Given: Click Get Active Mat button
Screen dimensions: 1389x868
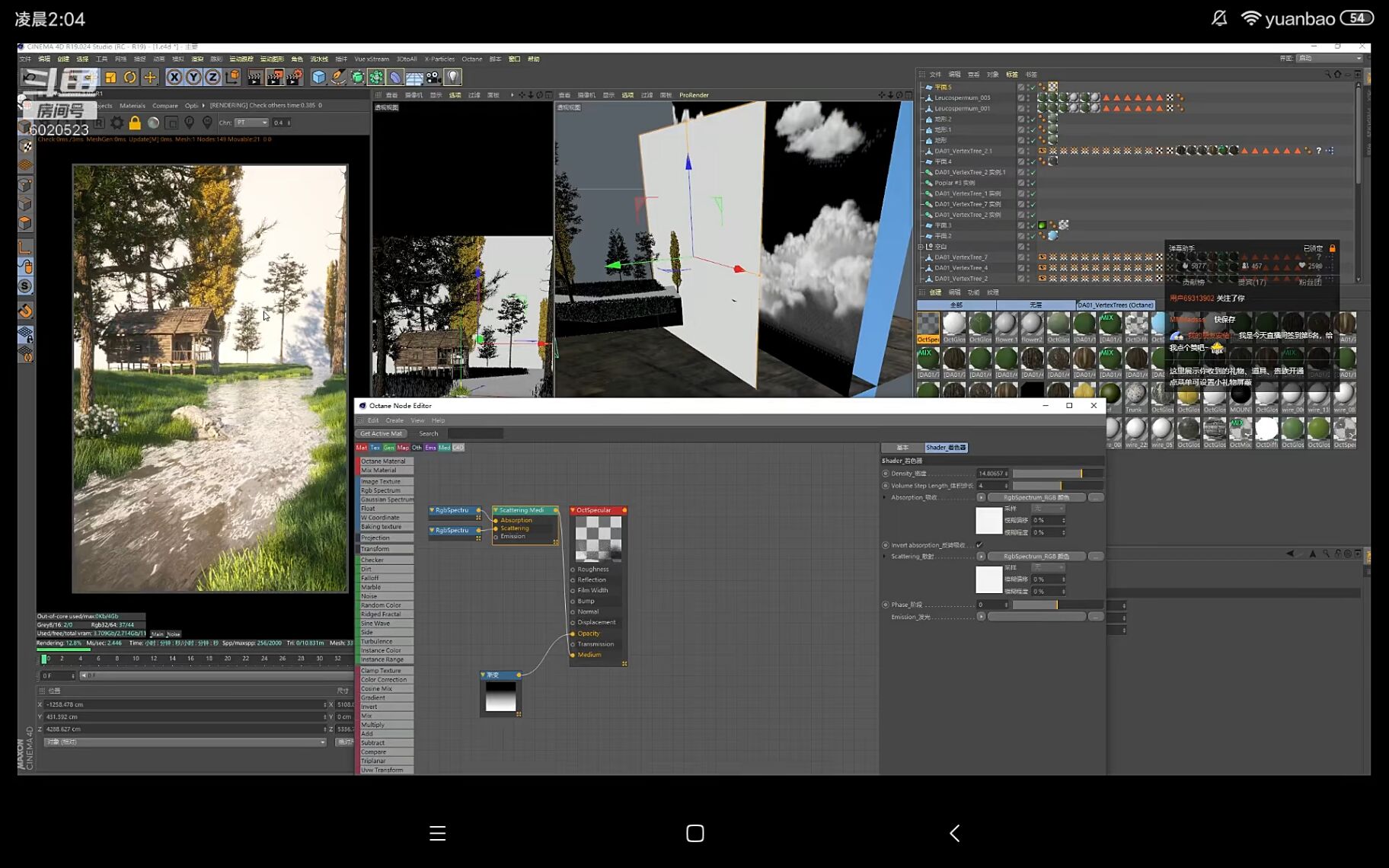Looking at the screenshot, I should click(381, 434).
